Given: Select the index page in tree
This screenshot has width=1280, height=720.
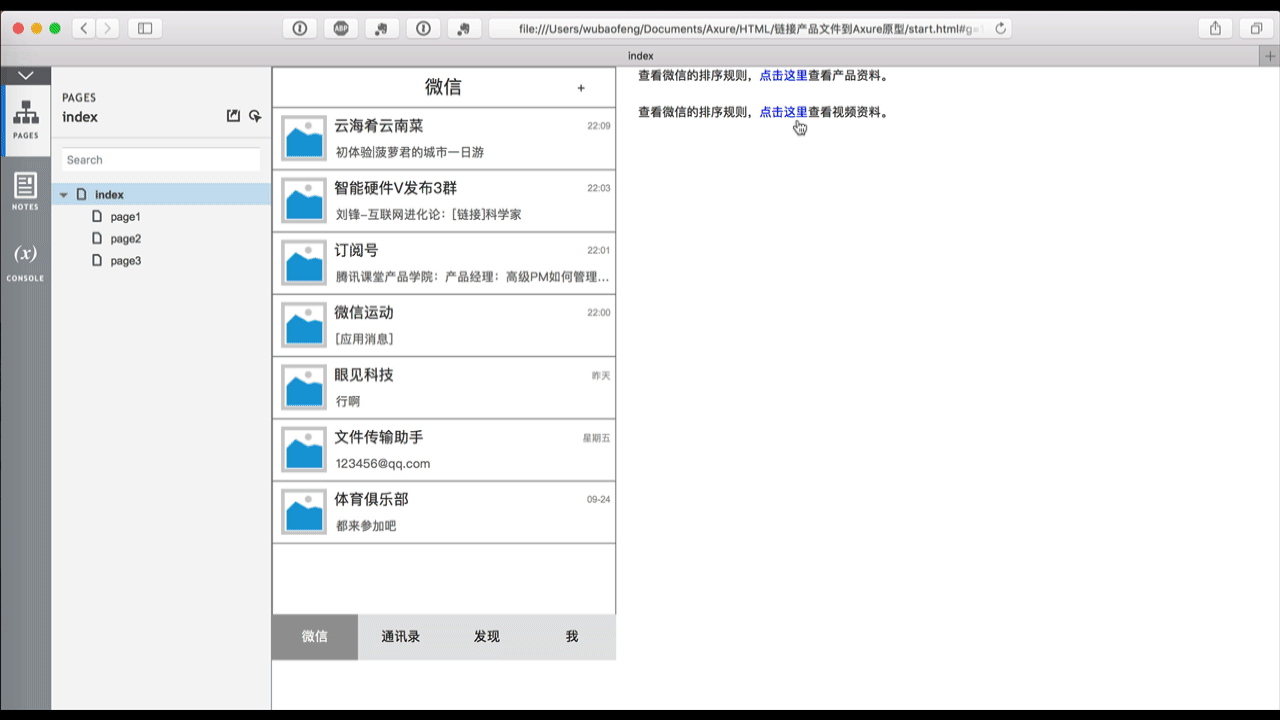Looking at the screenshot, I should [x=161, y=195].
